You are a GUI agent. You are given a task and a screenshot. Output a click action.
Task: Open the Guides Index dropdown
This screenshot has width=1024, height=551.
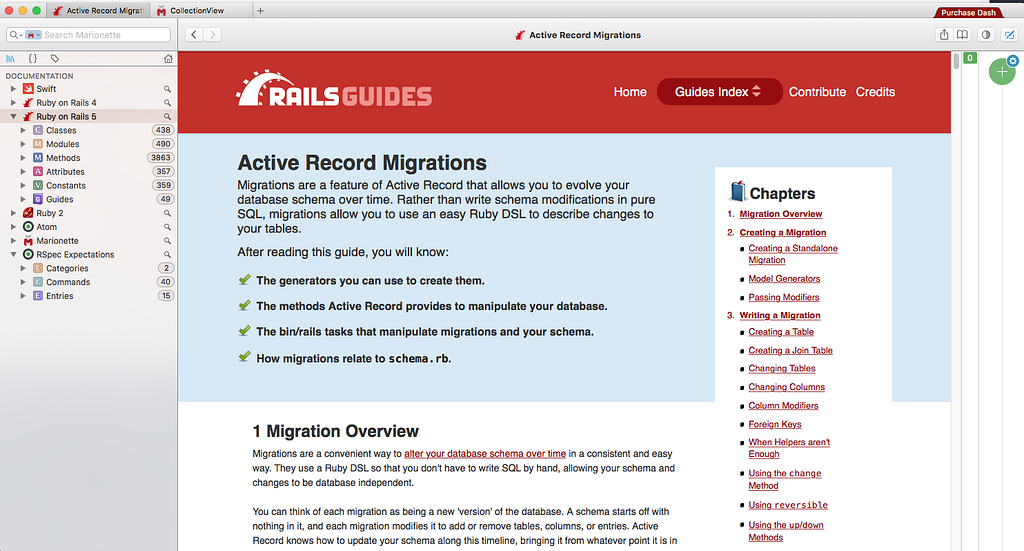coord(719,91)
